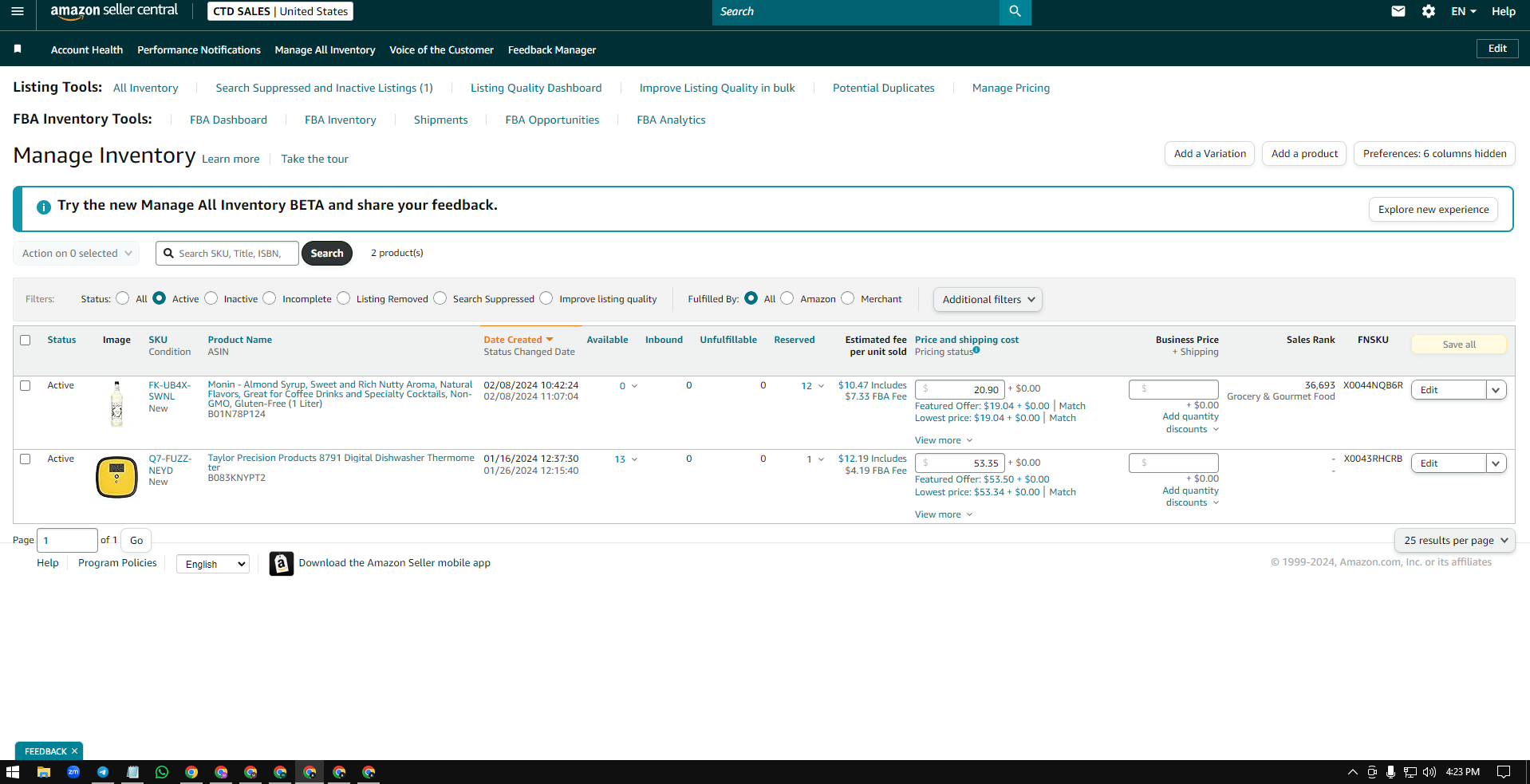Select the Search Suppressed radio button
The image size is (1530, 784).
[x=440, y=298]
